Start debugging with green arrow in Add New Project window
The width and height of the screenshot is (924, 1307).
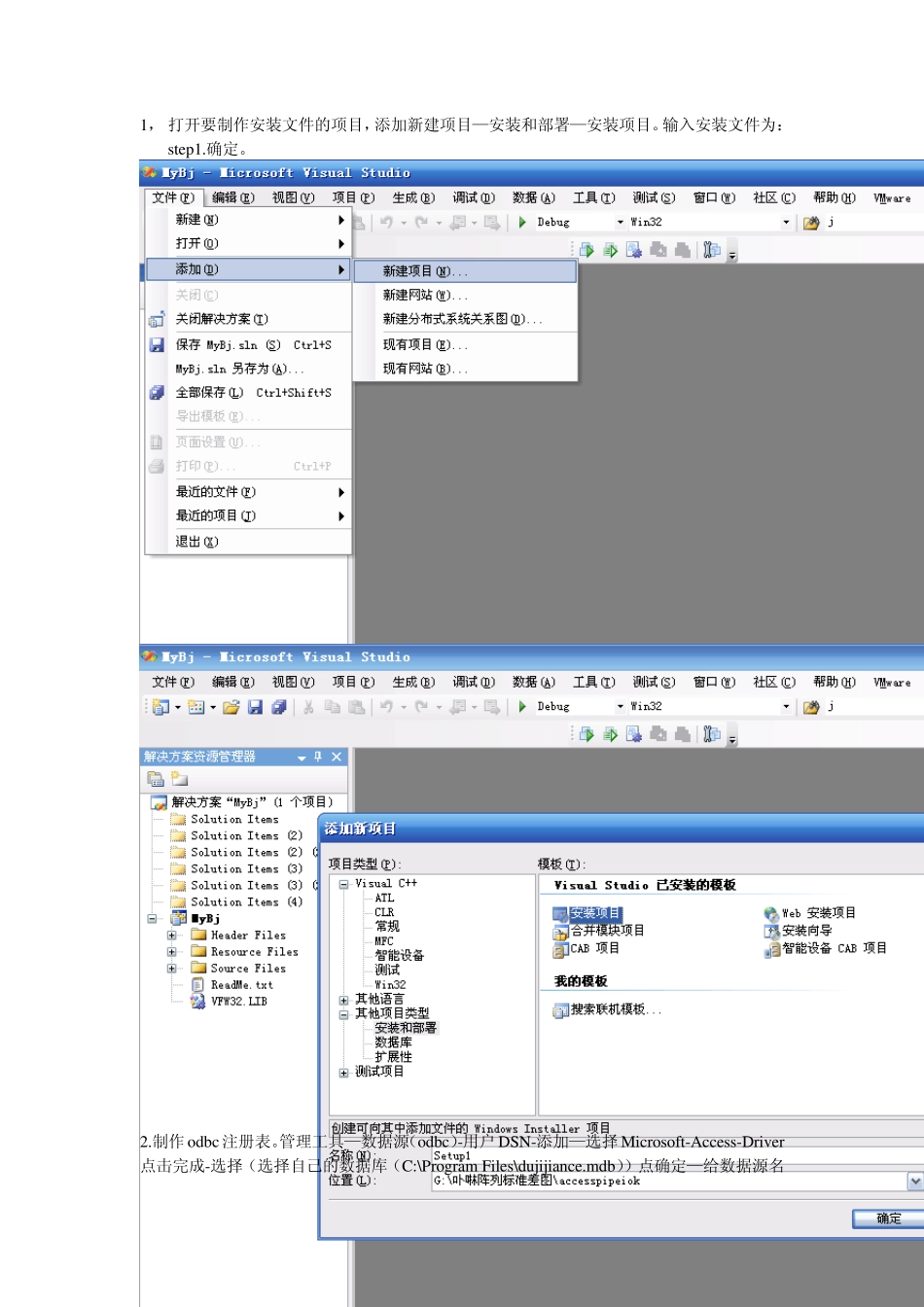[522, 707]
